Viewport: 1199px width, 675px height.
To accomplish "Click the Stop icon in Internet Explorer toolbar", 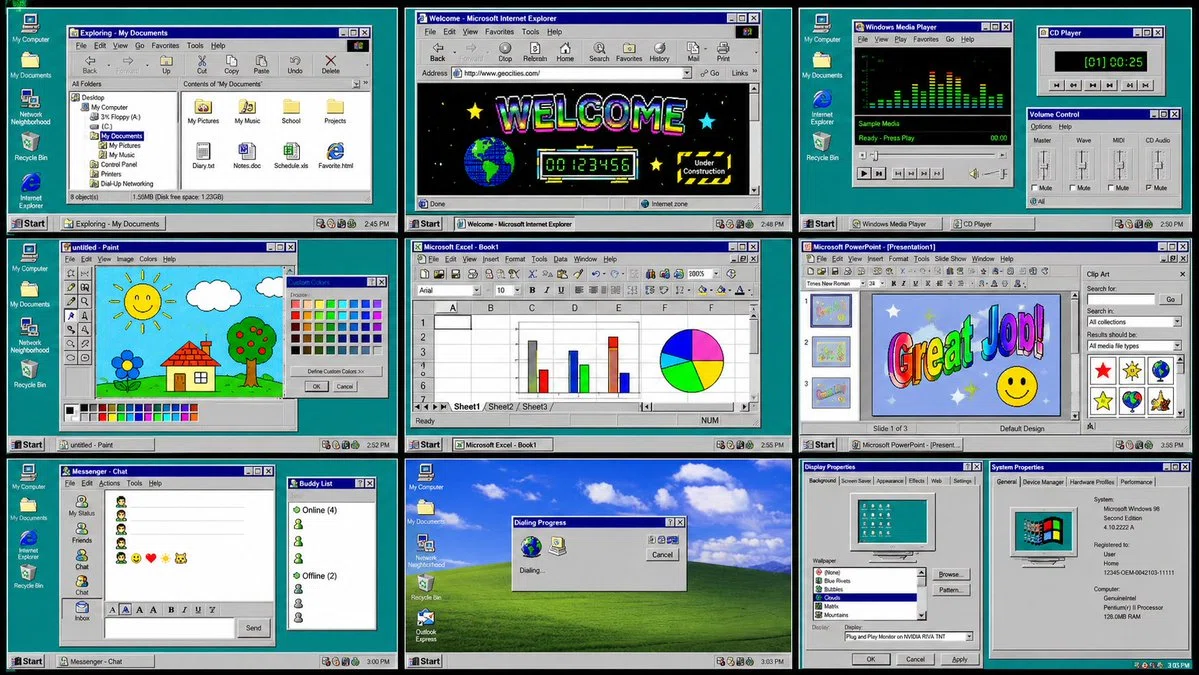I will [x=505, y=48].
